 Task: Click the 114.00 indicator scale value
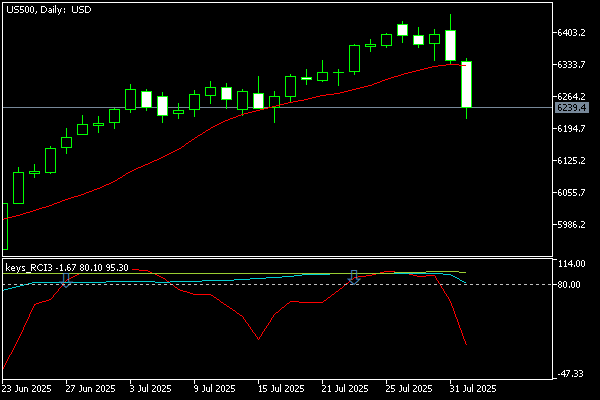(x=572, y=263)
